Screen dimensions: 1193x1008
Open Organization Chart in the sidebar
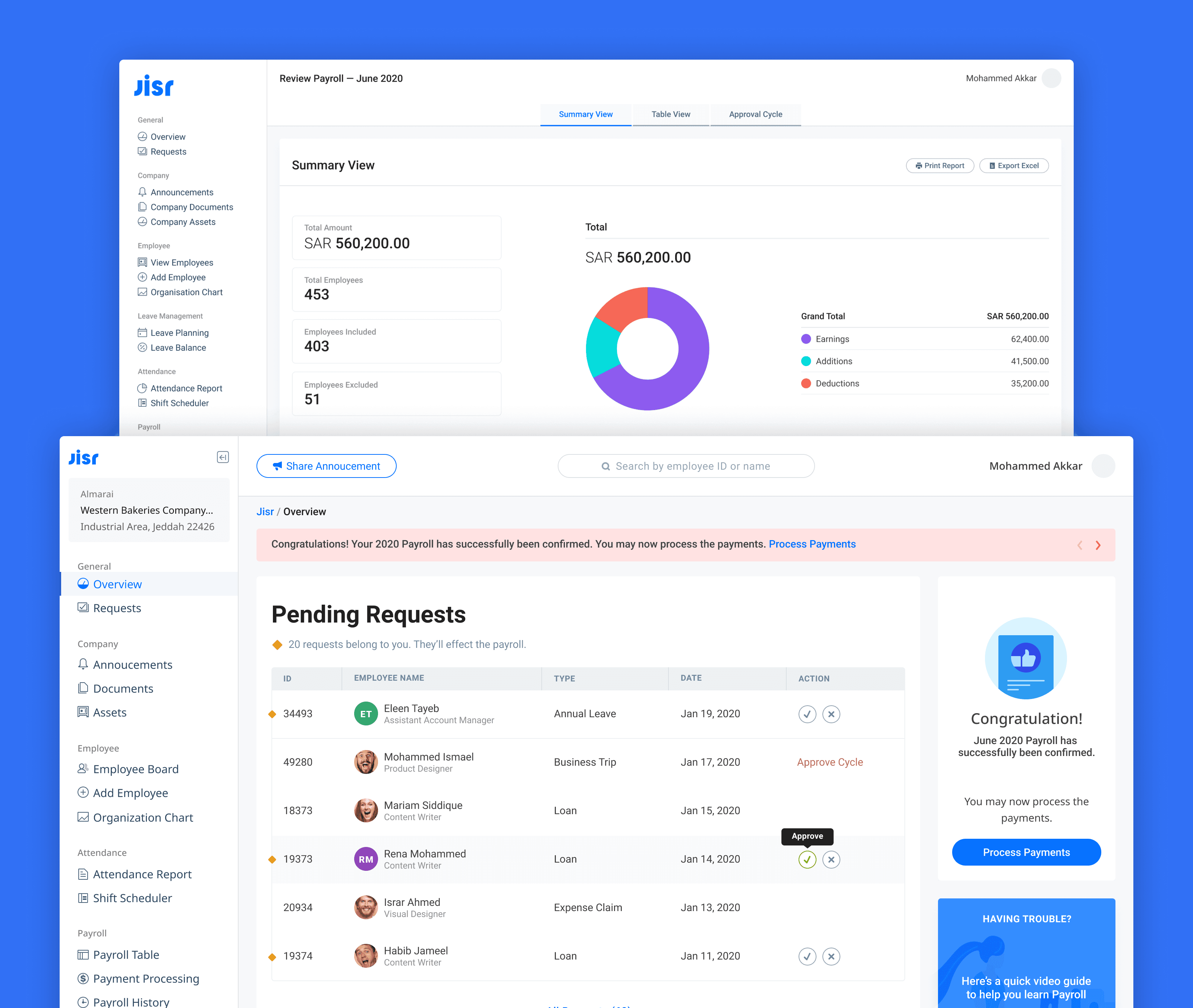coord(143,818)
